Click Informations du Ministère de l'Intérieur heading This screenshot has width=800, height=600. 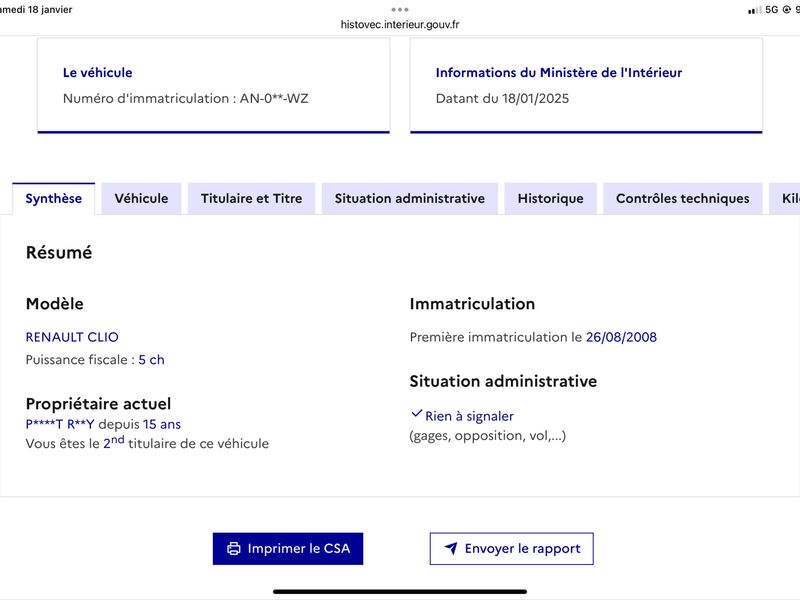[x=559, y=72]
